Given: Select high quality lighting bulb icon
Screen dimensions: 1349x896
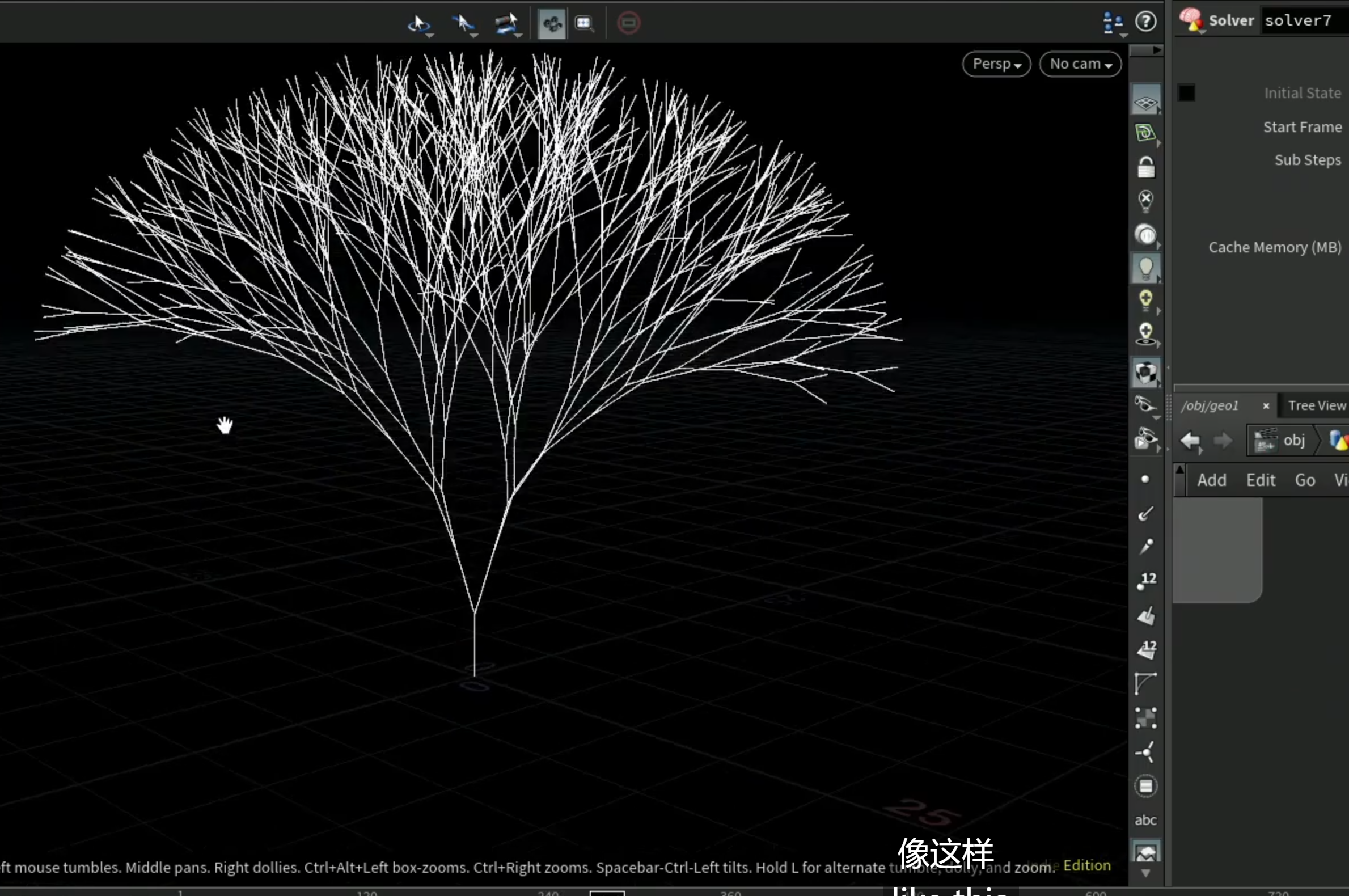Looking at the screenshot, I should click(x=1145, y=300).
